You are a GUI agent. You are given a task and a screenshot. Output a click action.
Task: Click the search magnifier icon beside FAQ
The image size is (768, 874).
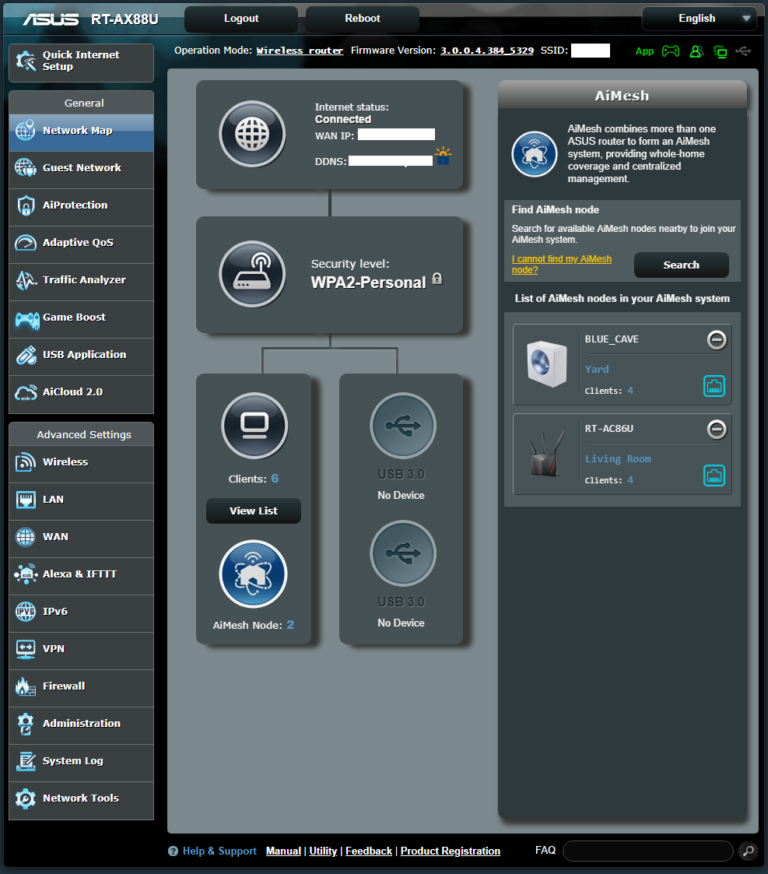[747, 851]
